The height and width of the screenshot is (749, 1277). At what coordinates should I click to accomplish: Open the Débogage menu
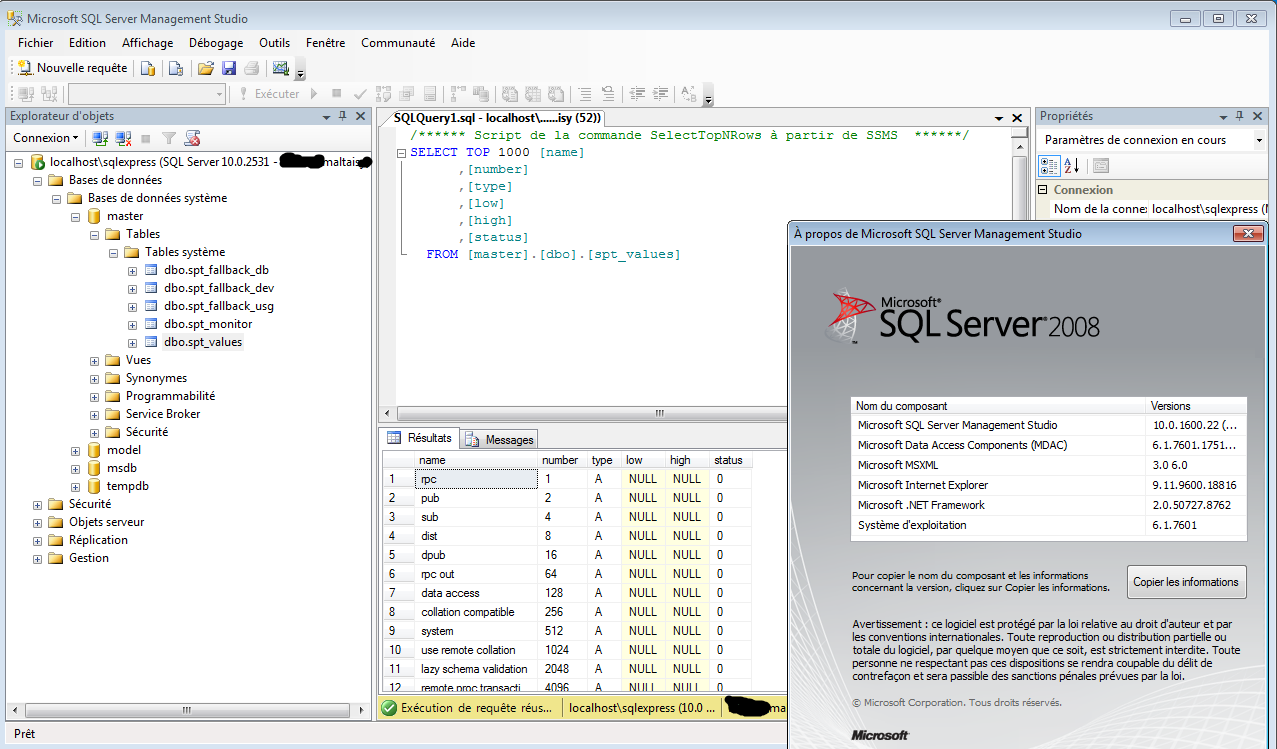tap(216, 43)
